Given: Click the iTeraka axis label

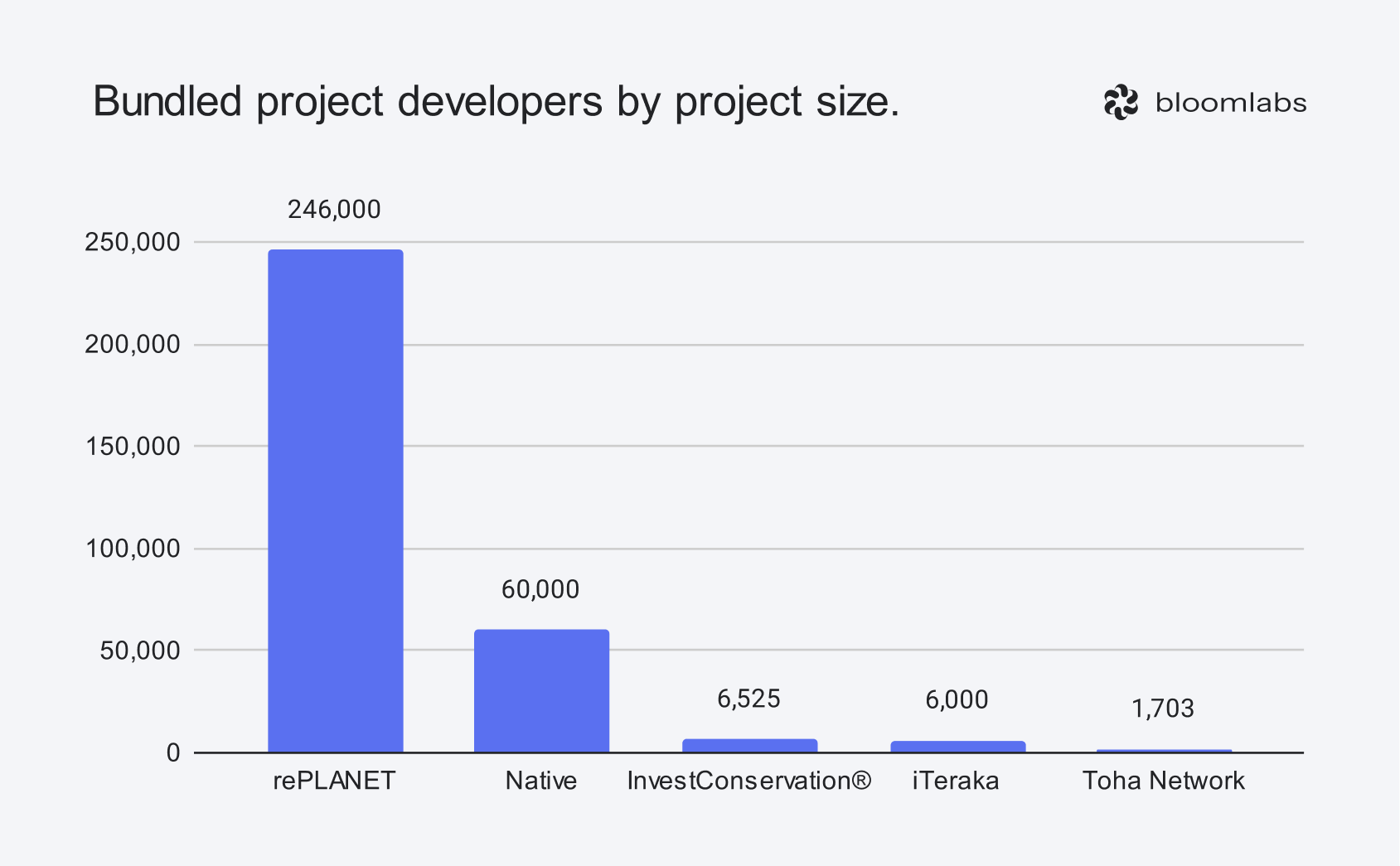Looking at the screenshot, I should pyautogui.click(x=956, y=781).
